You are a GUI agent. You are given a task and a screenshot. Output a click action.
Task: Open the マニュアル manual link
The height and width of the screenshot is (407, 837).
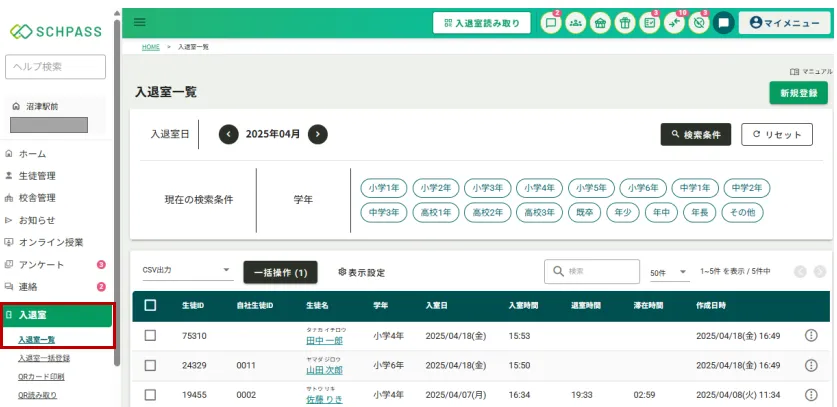[x=810, y=72]
